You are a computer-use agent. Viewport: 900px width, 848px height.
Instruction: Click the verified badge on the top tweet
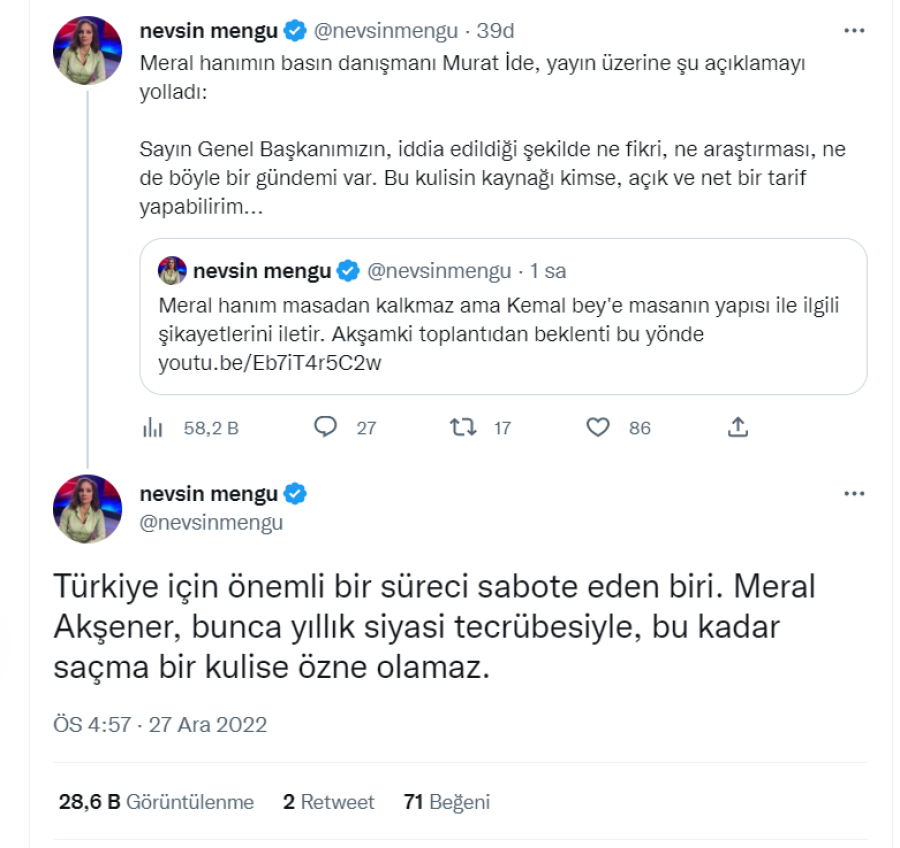pos(295,31)
